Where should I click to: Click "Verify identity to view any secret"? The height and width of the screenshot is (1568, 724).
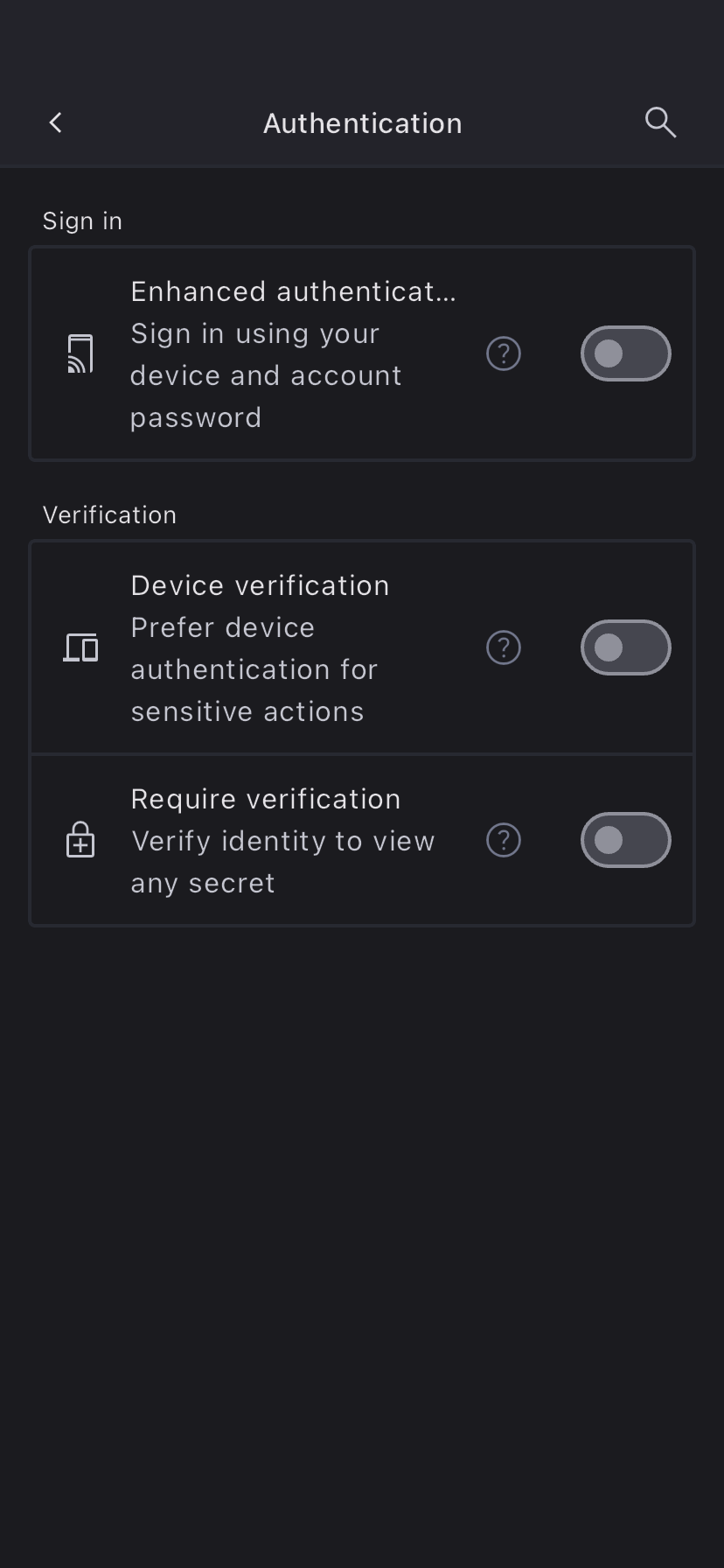[x=282, y=862]
